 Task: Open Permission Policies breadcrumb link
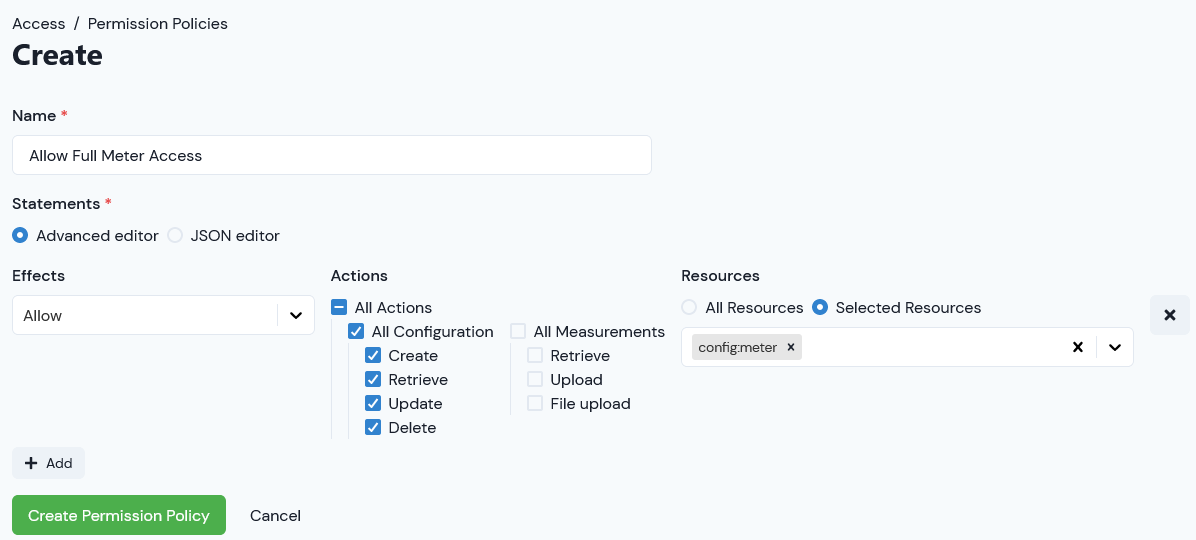(158, 24)
